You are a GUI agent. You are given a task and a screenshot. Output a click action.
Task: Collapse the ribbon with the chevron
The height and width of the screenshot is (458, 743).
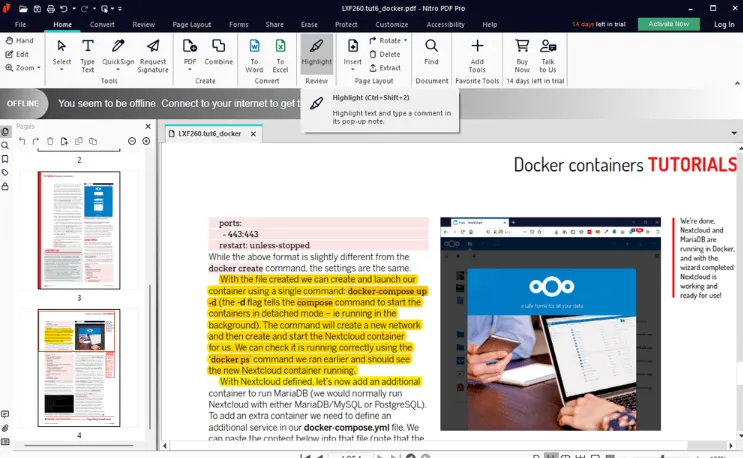pos(737,83)
